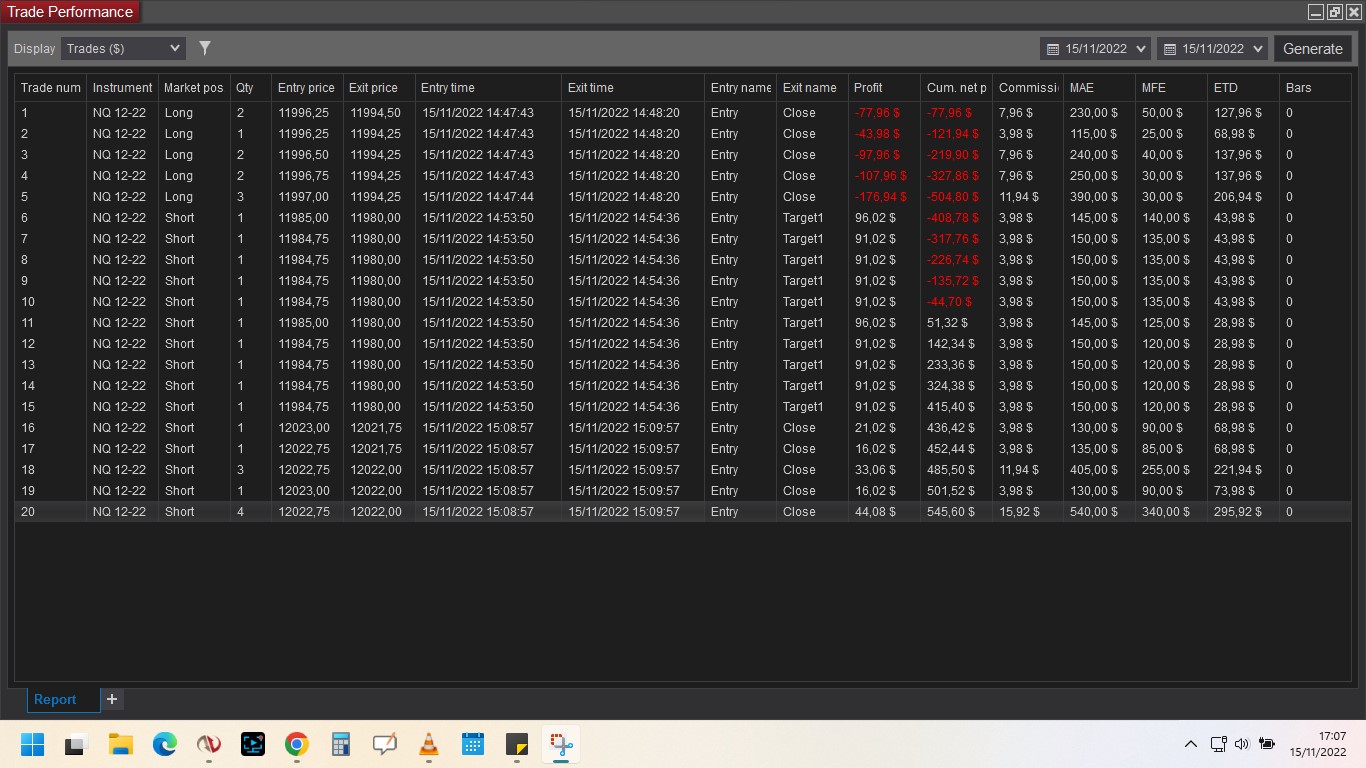Click the cumulative value -121,94 $
The height and width of the screenshot is (768, 1366).
click(953, 134)
